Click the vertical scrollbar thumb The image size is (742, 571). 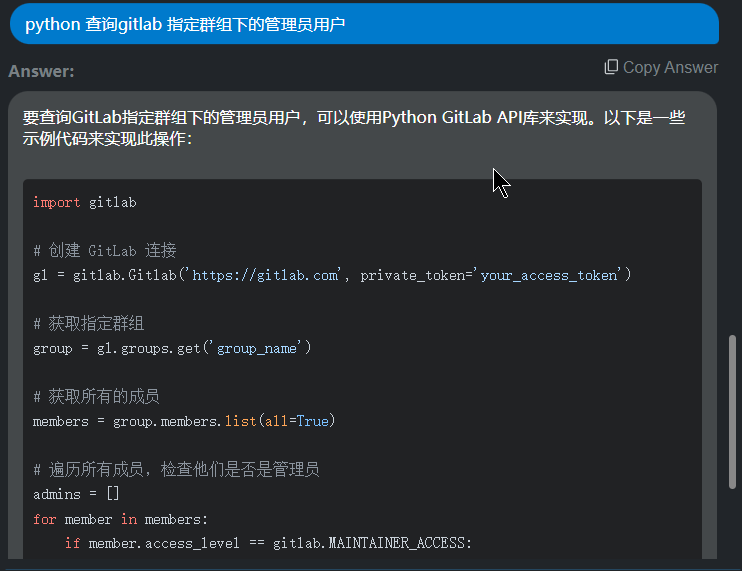732,412
